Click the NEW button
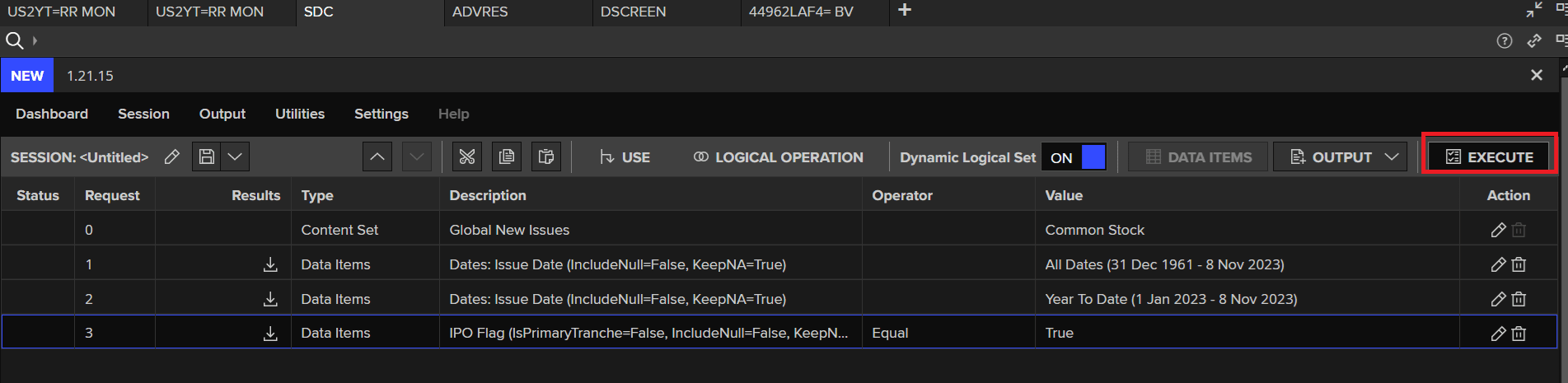 pos(27,76)
